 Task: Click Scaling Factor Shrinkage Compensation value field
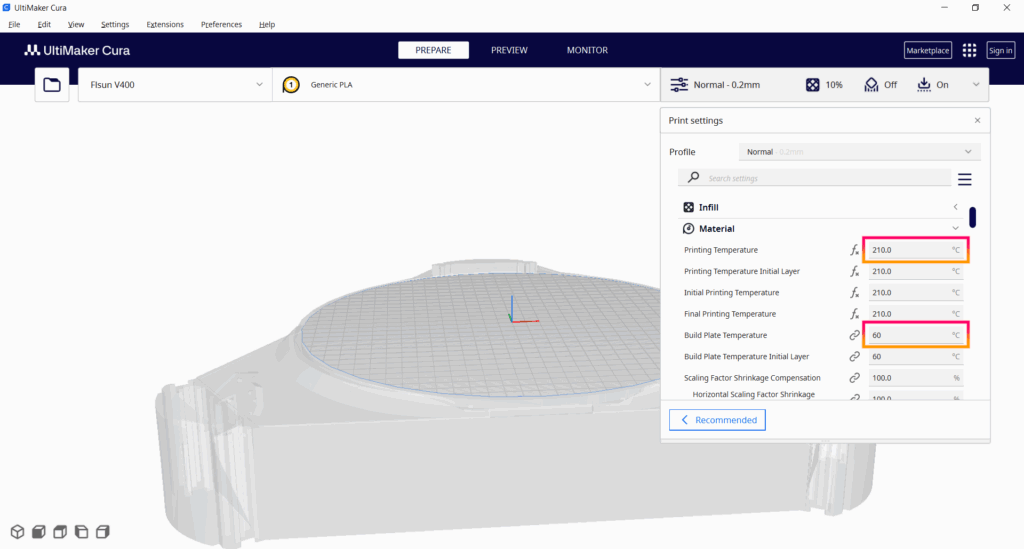click(916, 378)
